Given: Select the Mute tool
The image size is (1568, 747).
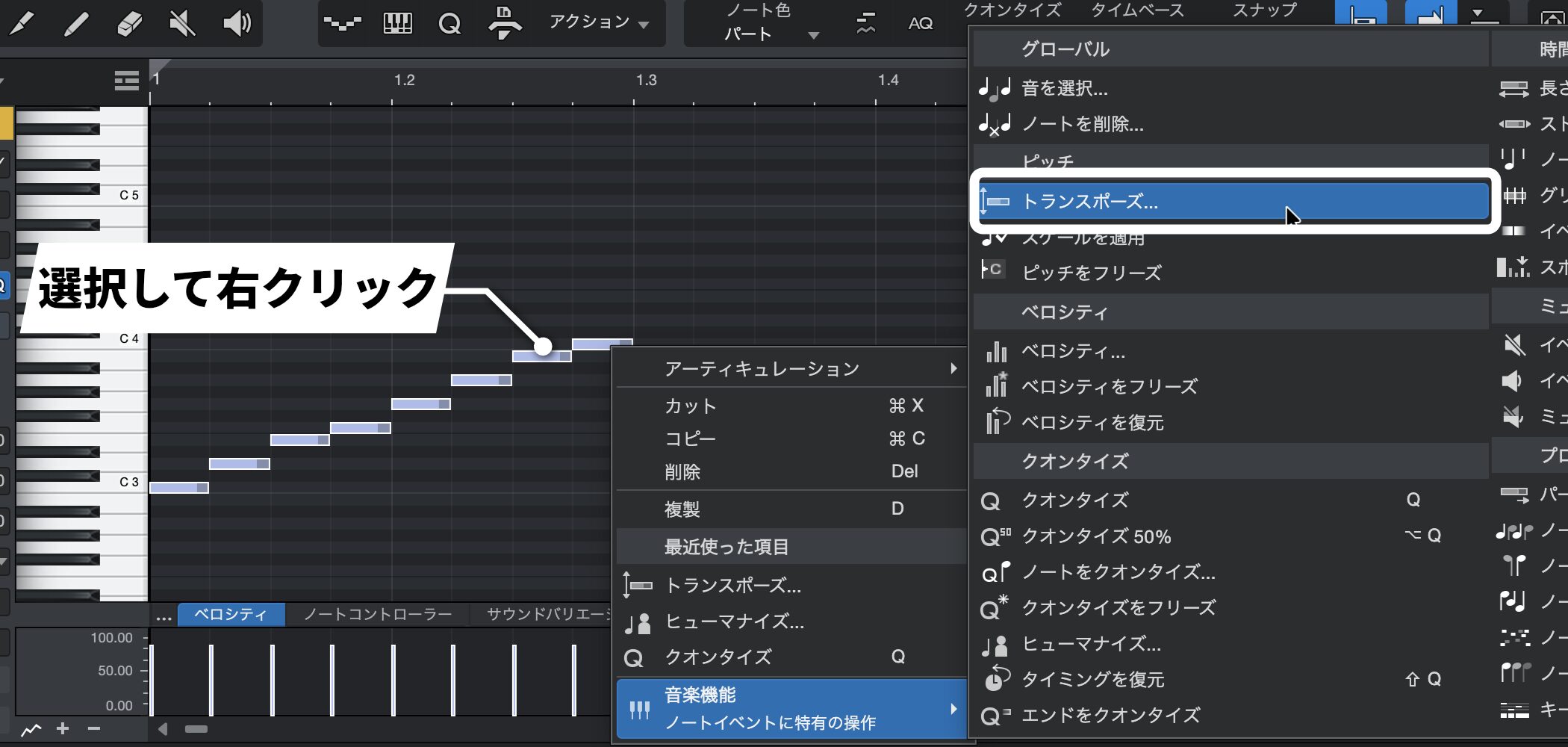Looking at the screenshot, I should (181, 23).
